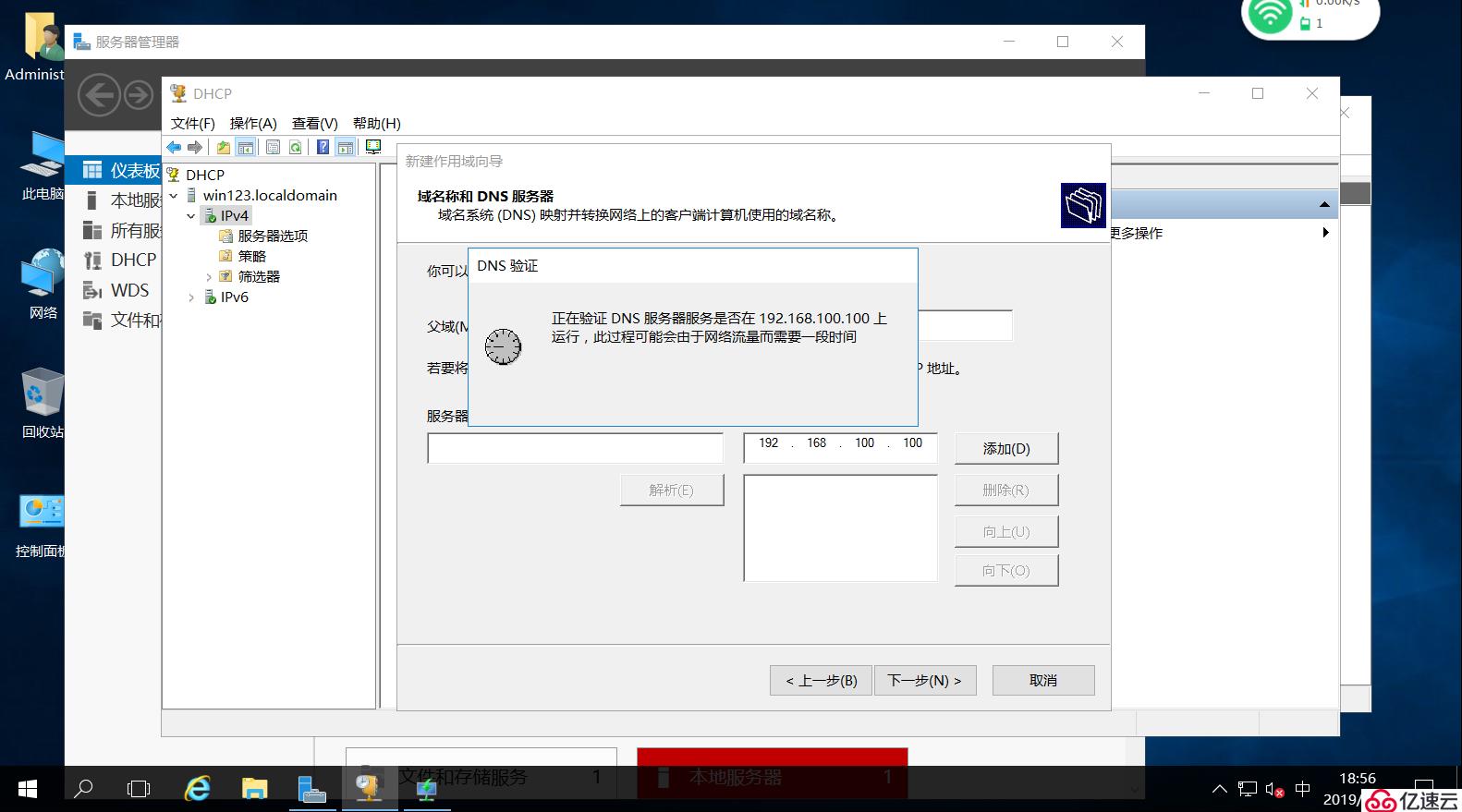
Task: Switch to Server Manager taskbar icon
Action: (311, 789)
